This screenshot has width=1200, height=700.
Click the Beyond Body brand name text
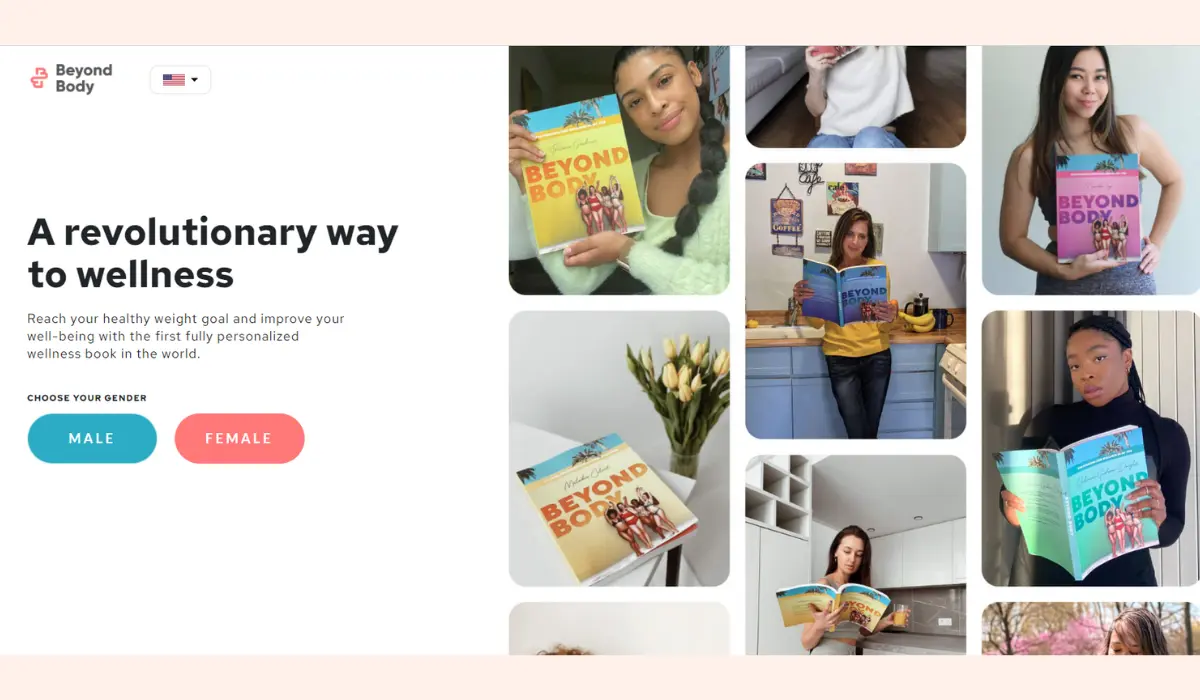point(84,78)
